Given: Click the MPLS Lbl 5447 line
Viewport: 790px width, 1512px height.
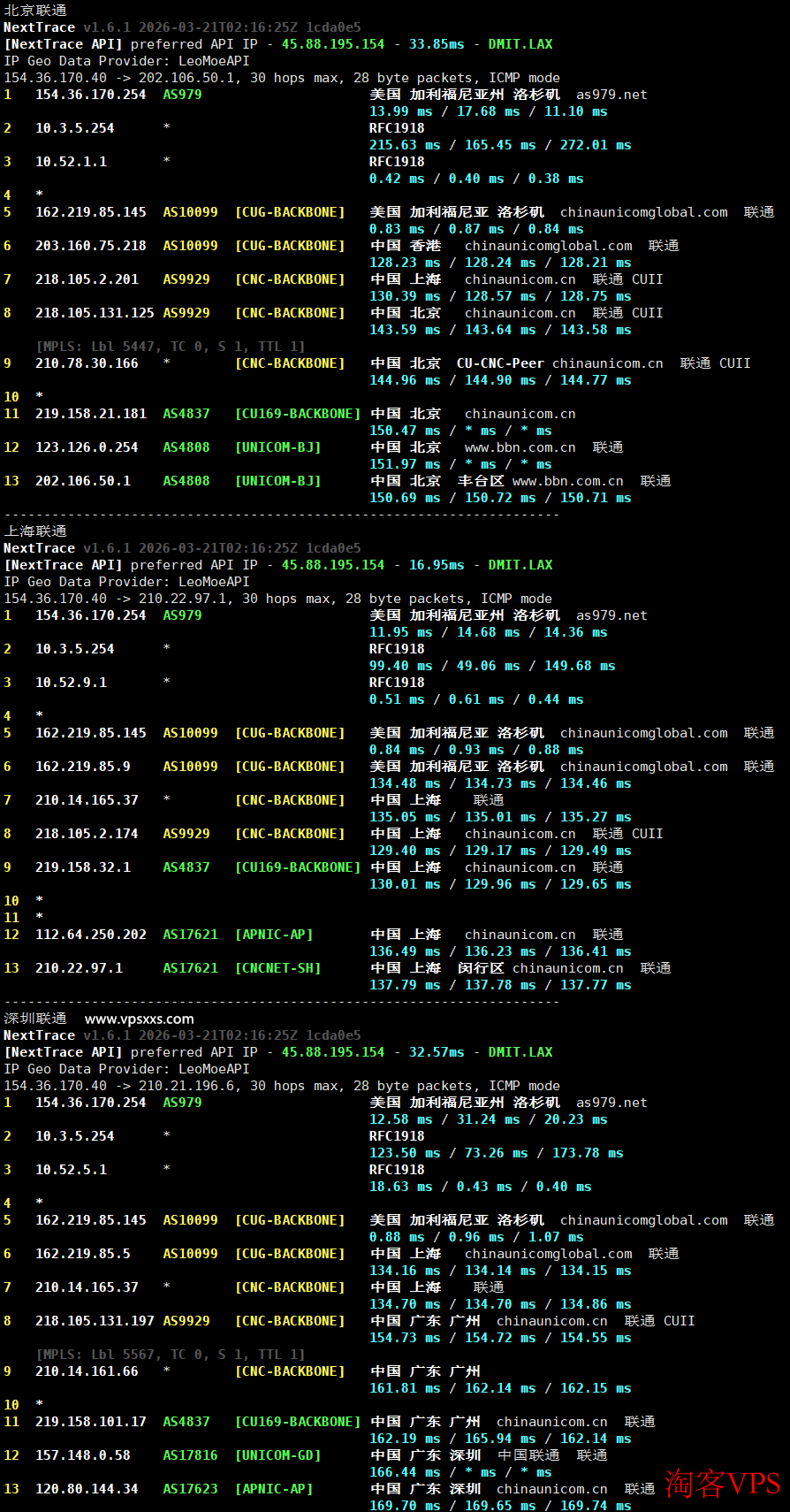Looking at the screenshot, I should [x=171, y=347].
